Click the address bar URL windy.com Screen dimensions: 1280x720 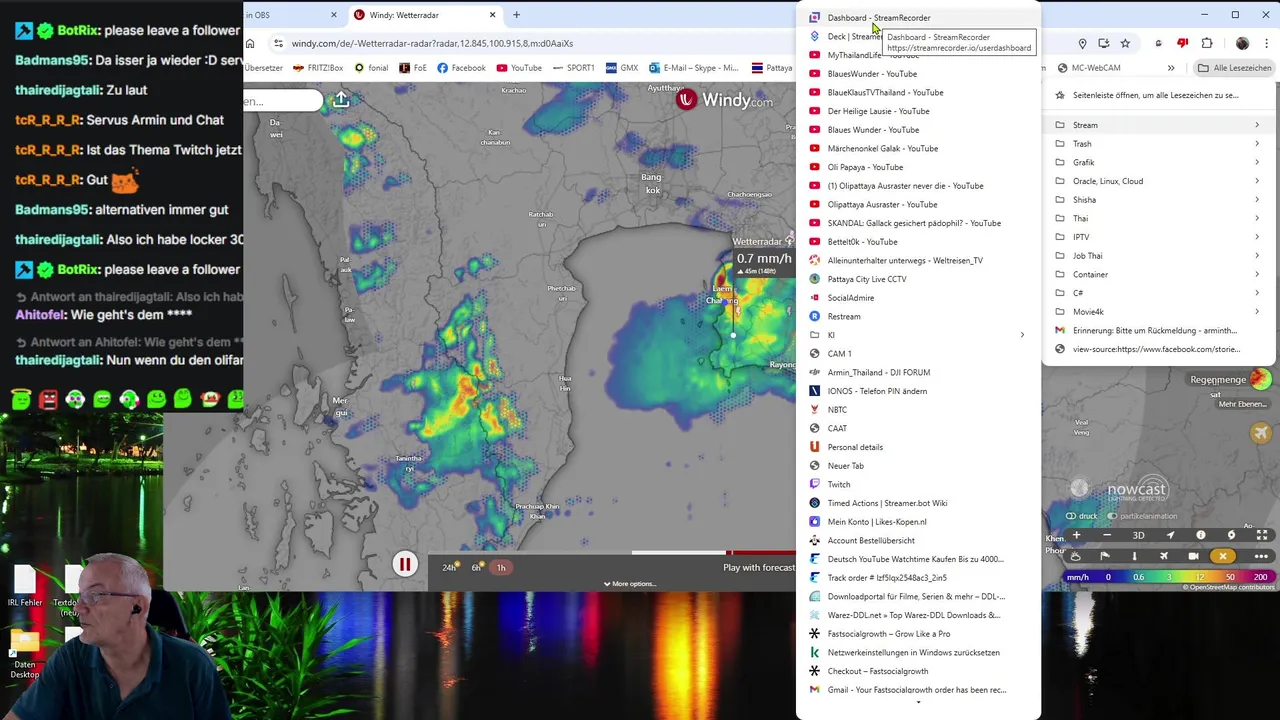point(432,43)
